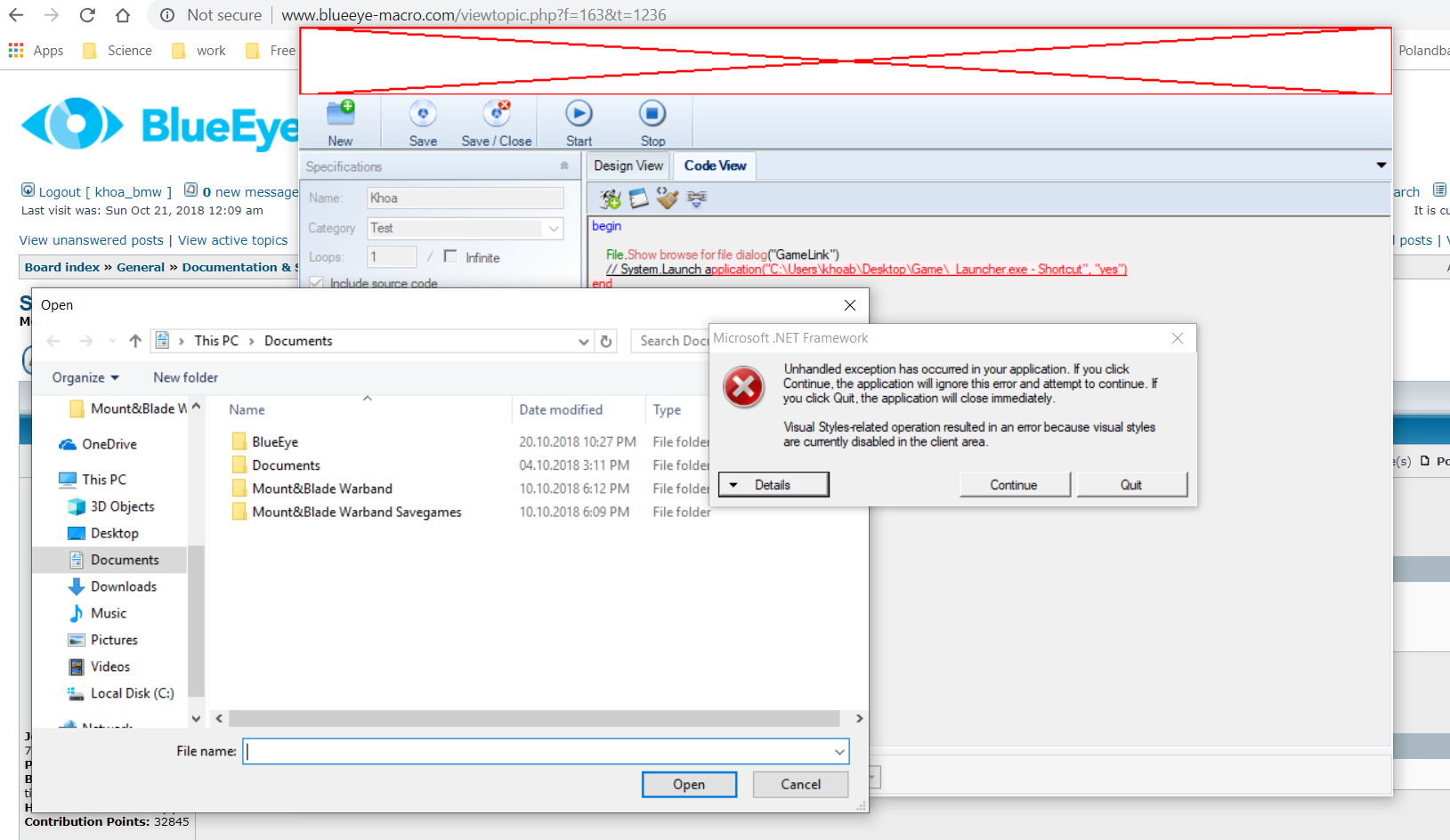The image size is (1450, 840).
Task: Open the Category dropdown showing Test
Action: [x=554, y=229]
